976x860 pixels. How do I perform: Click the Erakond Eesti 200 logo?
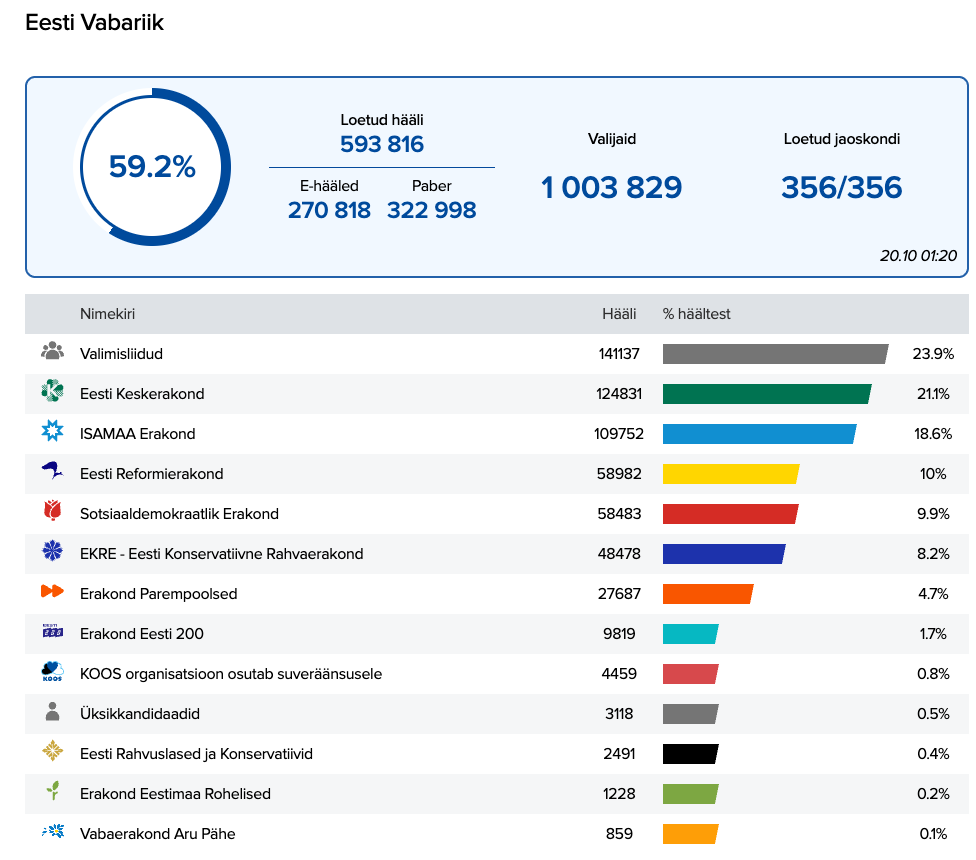[52, 632]
